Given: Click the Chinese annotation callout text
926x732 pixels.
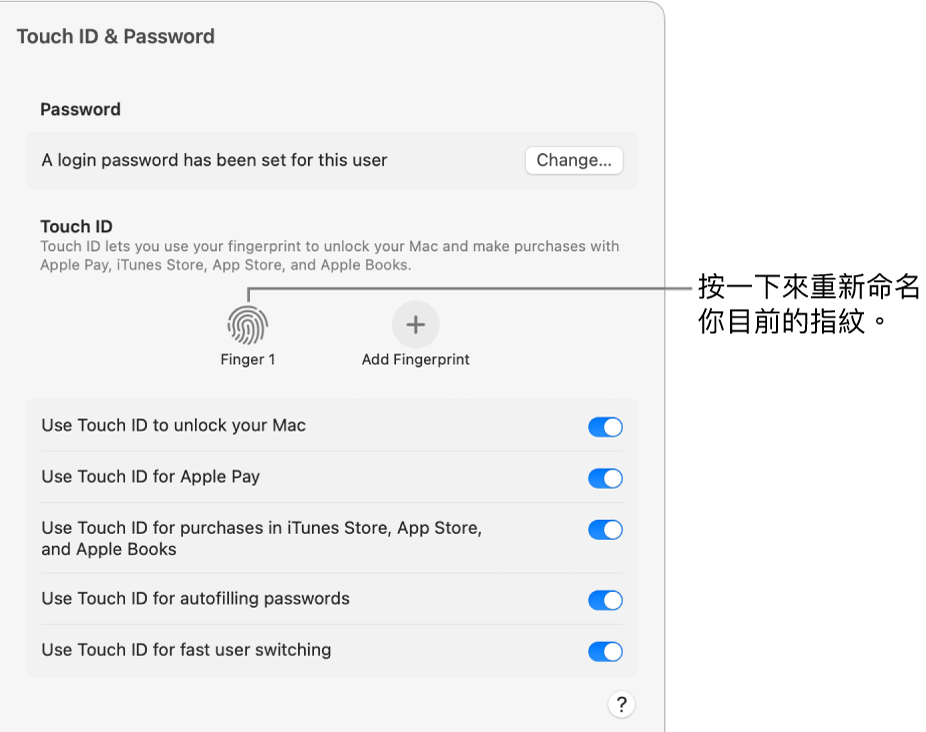Looking at the screenshot, I should (x=809, y=304).
